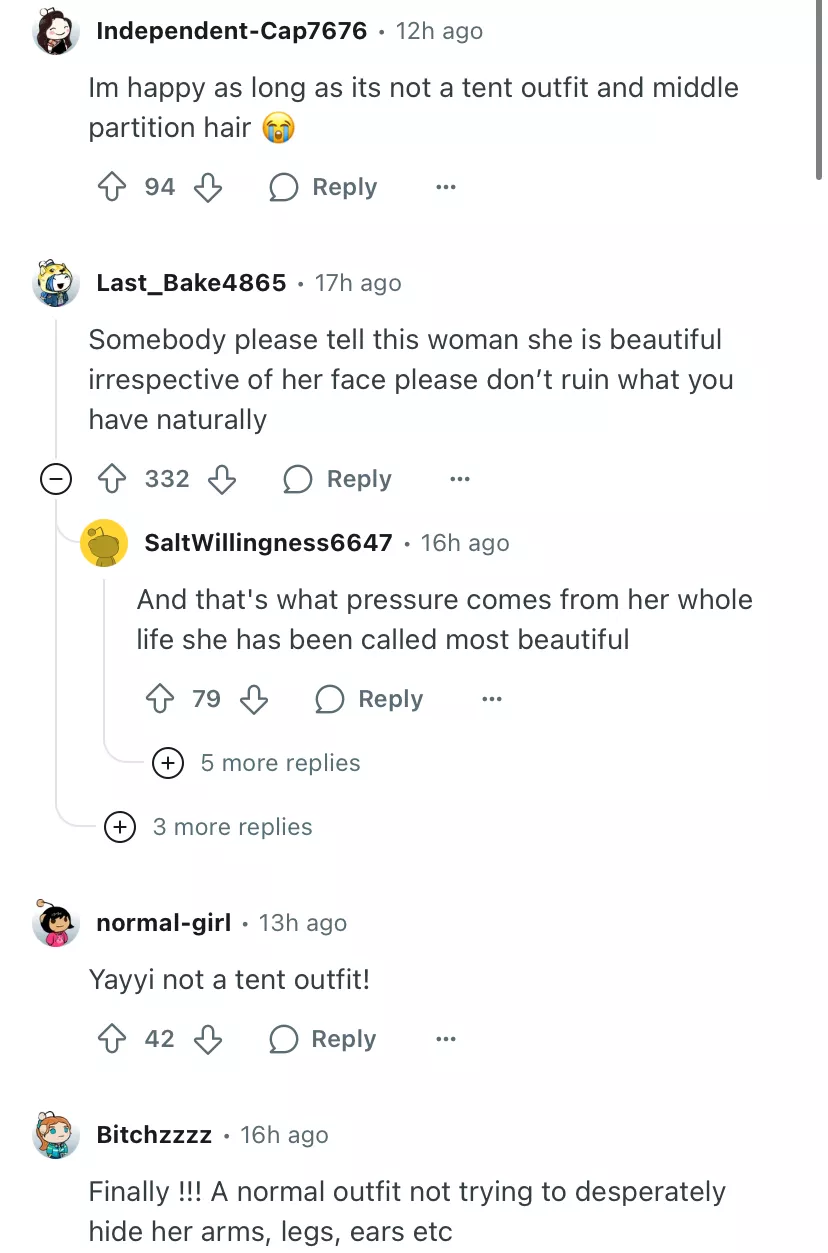View Last_Bake4865's avatar
The width and height of the screenshot is (828, 1253).
pos(56,284)
